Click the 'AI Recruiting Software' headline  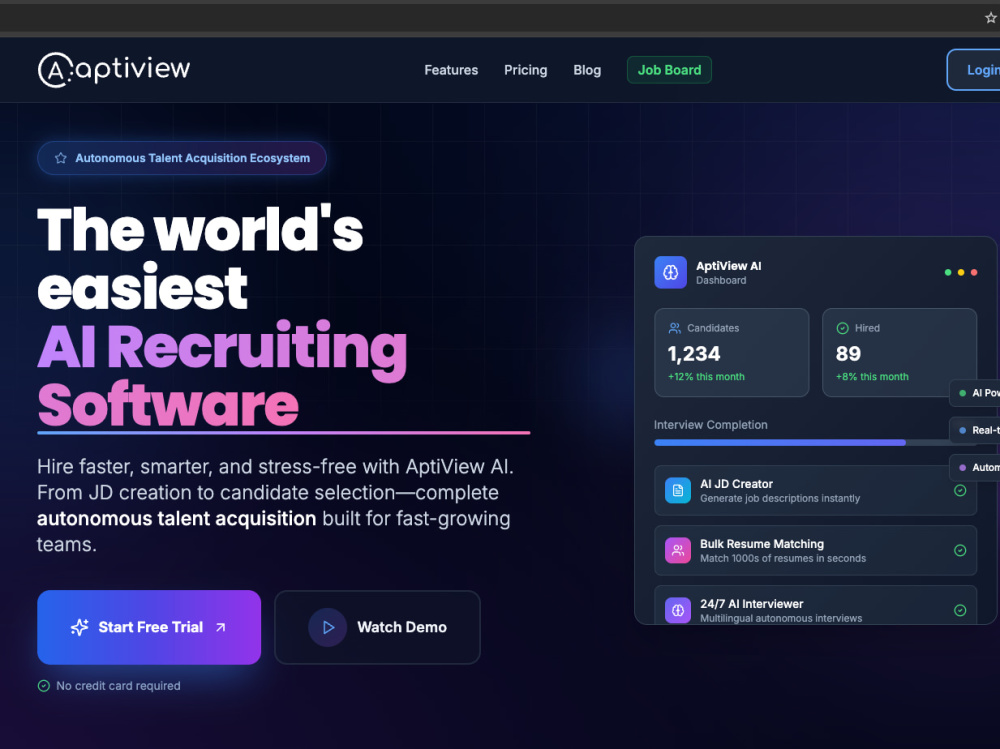click(222, 375)
